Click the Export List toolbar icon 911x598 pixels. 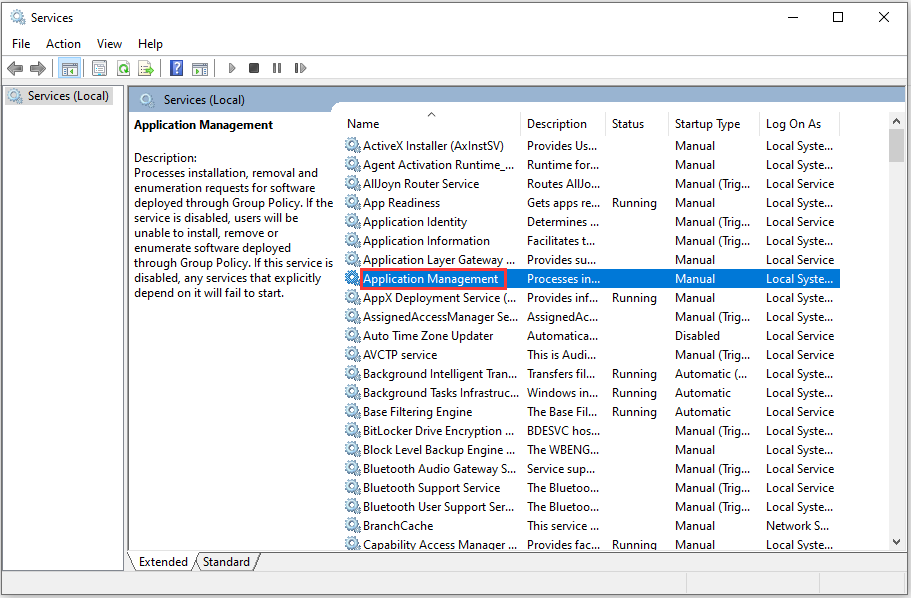click(146, 69)
